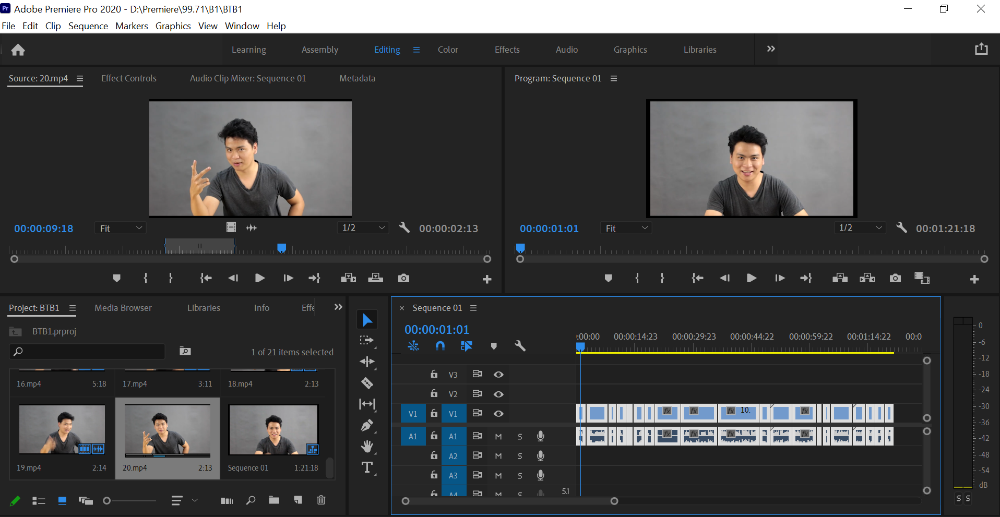Delete selected item with trash icon
Image resolution: width=1000 pixels, height=517 pixels.
[321, 500]
